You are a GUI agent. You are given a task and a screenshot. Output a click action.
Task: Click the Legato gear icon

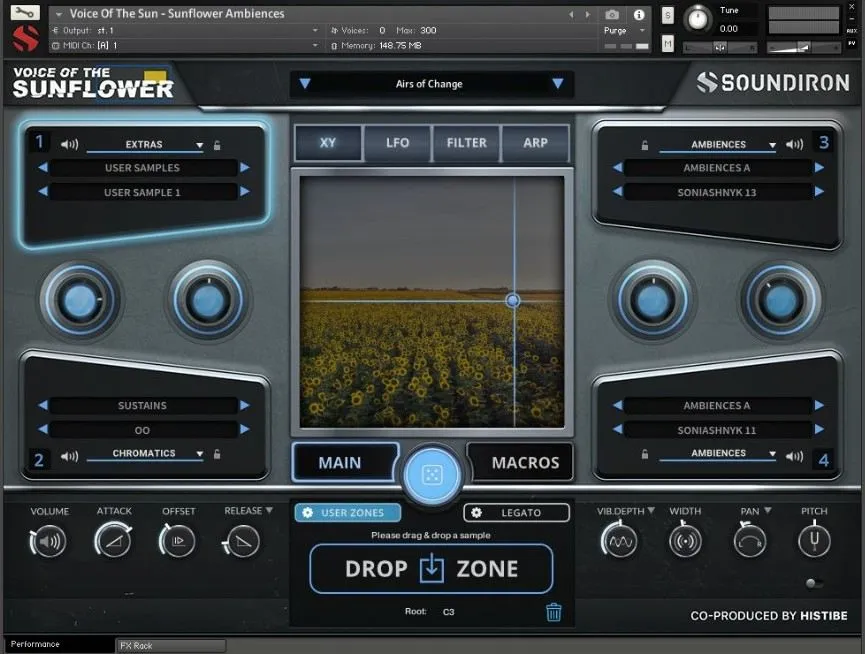point(476,513)
